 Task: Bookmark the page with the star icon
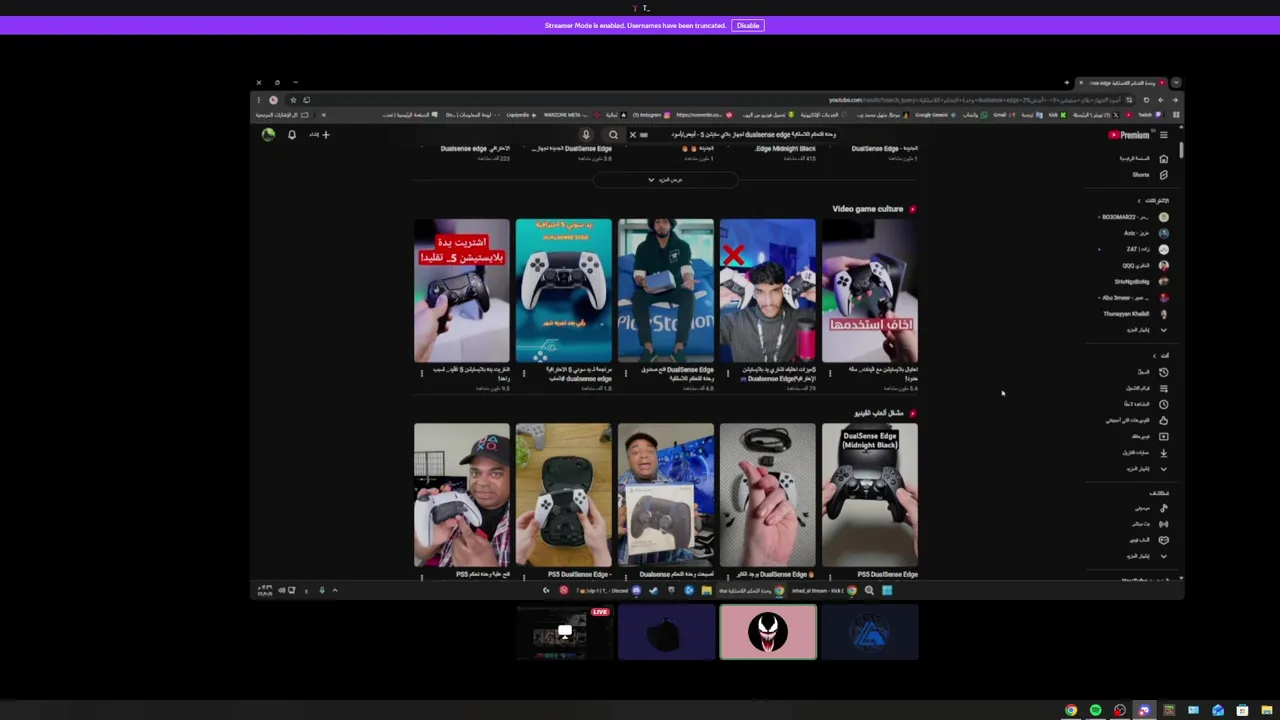pos(293,100)
